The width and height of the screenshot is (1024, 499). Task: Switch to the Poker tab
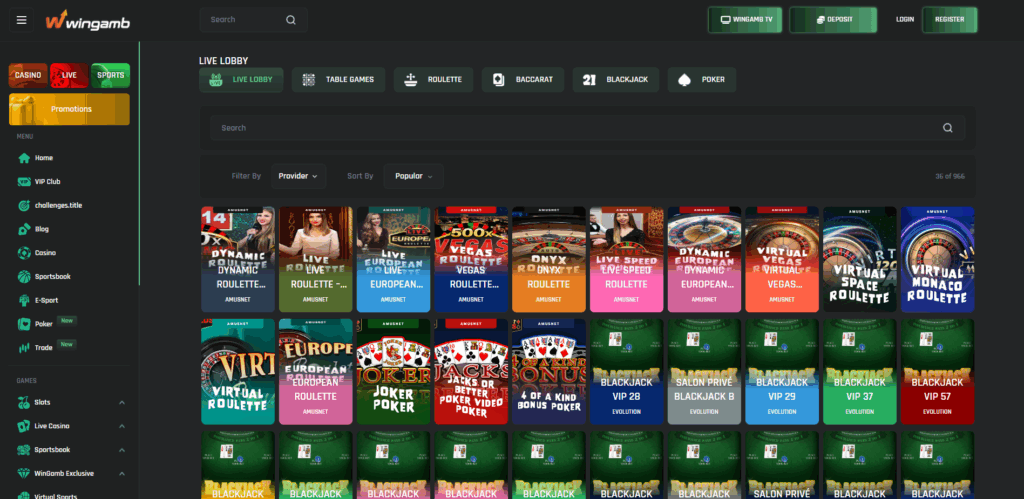(x=702, y=80)
